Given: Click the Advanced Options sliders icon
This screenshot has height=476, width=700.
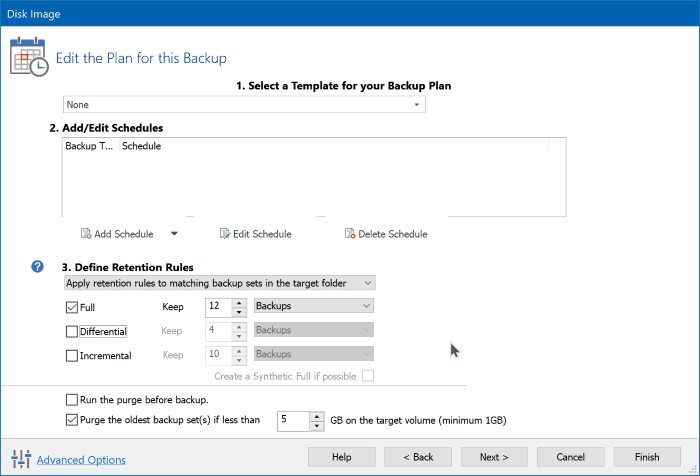Looking at the screenshot, I should point(21,459).
